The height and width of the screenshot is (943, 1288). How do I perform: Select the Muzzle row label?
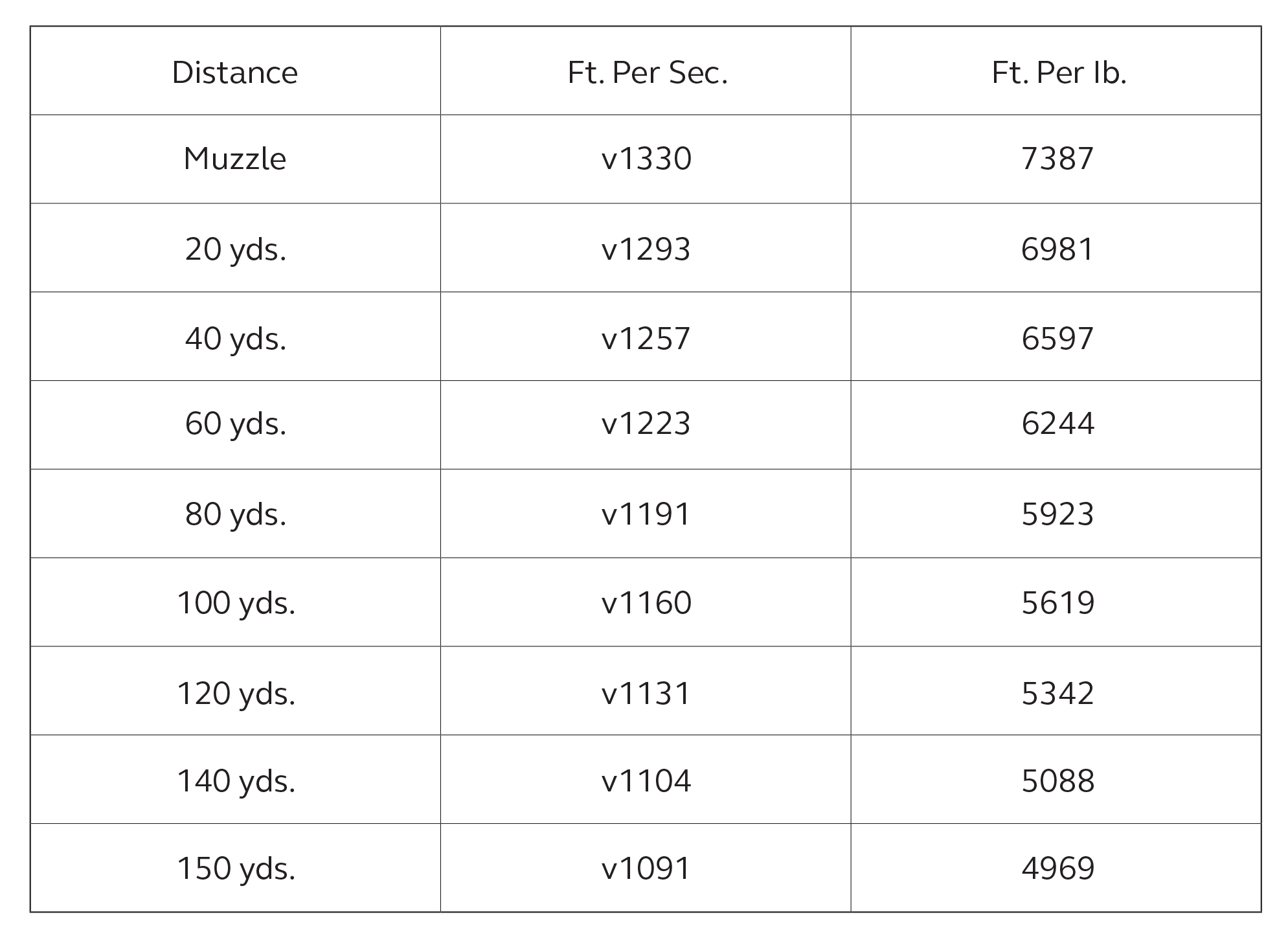click(235, 159)
